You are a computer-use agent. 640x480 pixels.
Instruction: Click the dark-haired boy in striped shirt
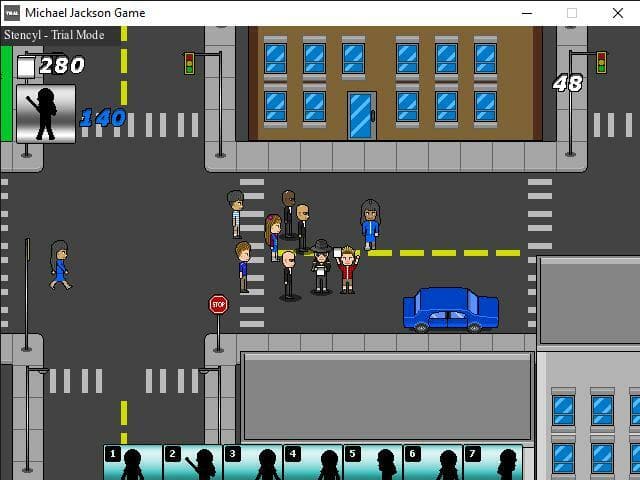point(236,214)
